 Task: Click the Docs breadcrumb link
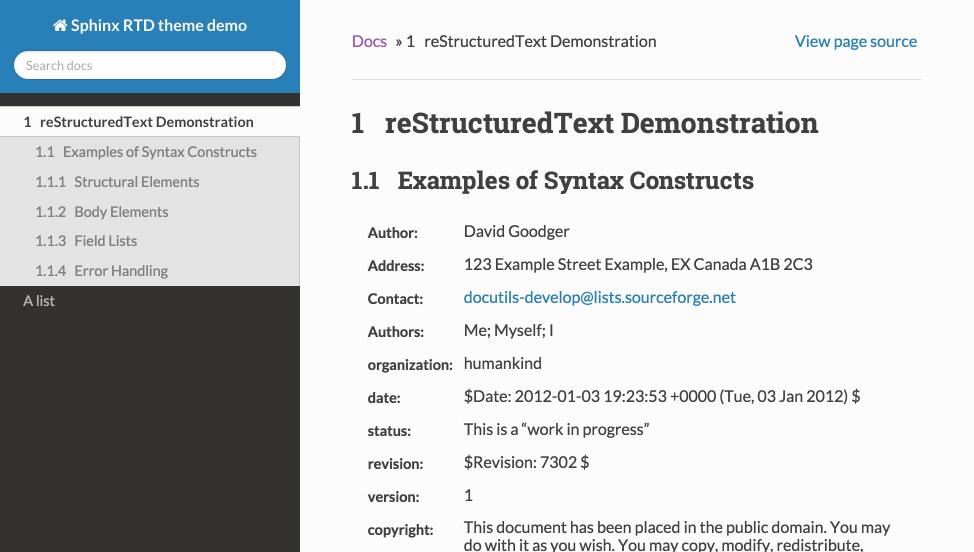(x=369, y=41)
